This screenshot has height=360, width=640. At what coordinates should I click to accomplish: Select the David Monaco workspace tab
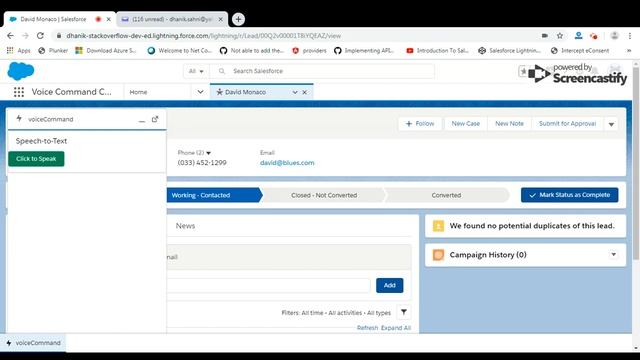coord(245,92)
